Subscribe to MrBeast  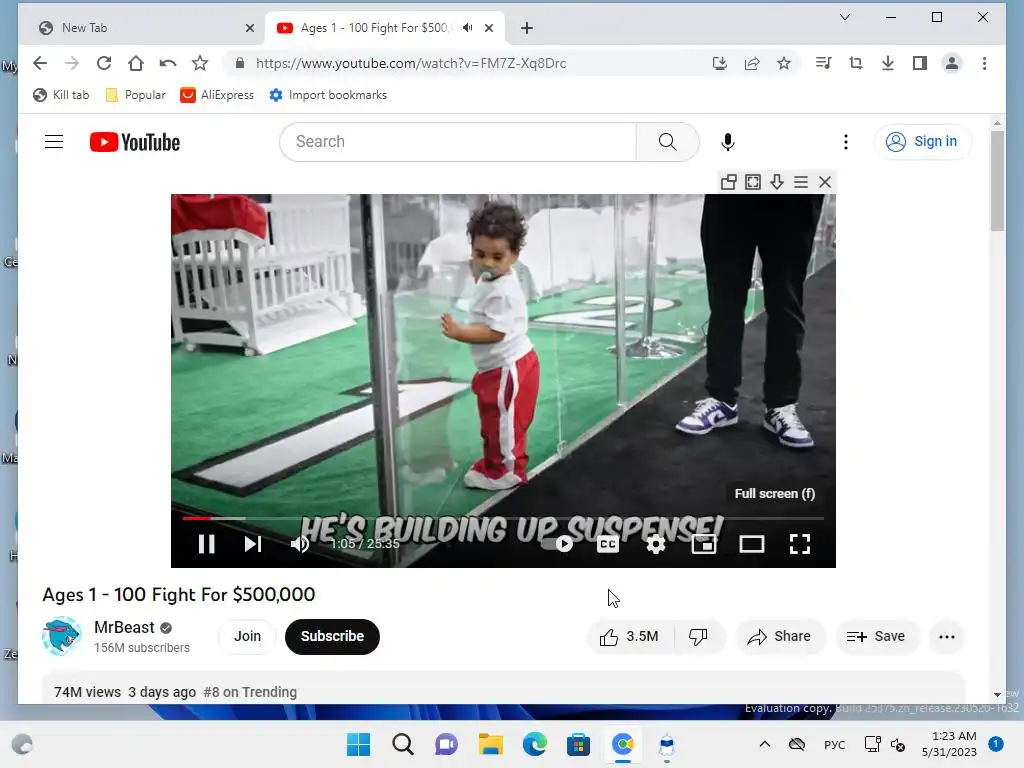332,637
